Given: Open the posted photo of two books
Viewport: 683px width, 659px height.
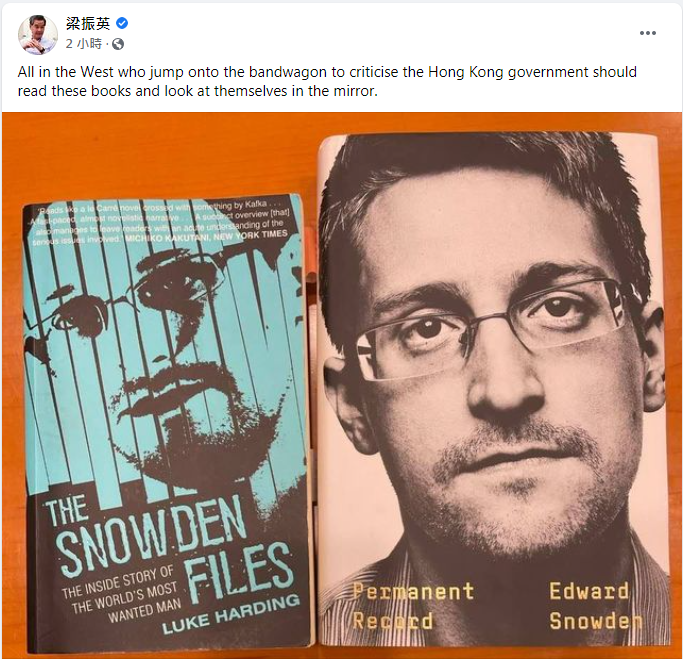Looking at the screenshot, I should 342,385.
